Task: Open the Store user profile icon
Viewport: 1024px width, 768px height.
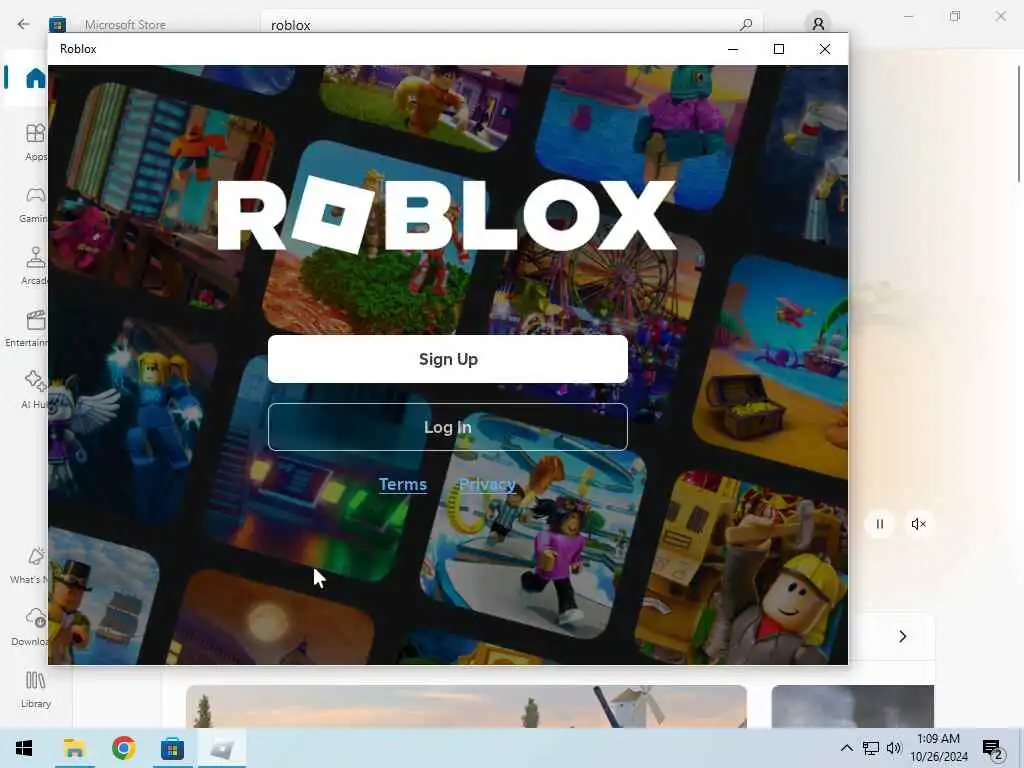Action: 818,25
